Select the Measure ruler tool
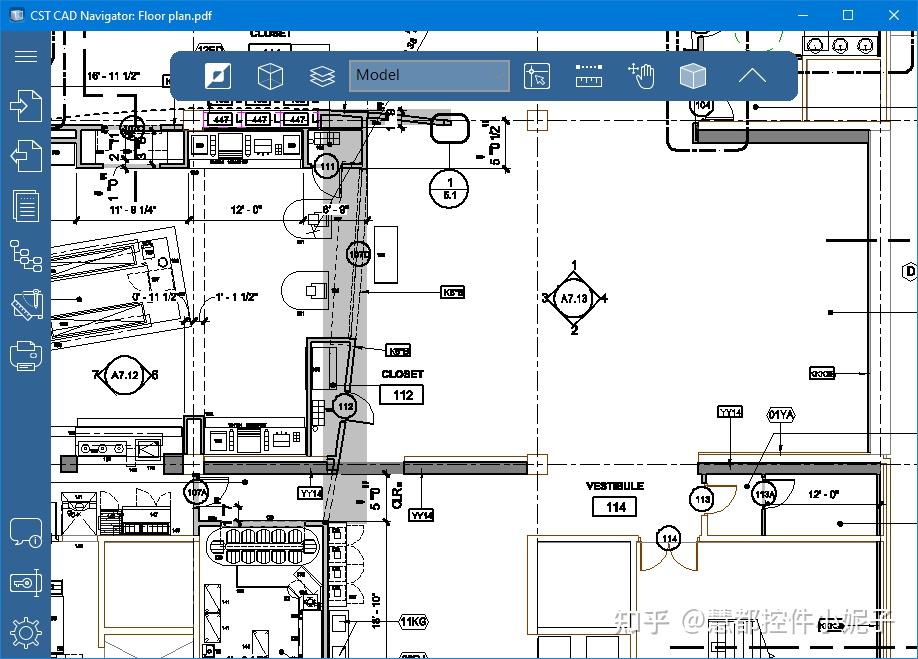918x659 pixels. [588, 75]
